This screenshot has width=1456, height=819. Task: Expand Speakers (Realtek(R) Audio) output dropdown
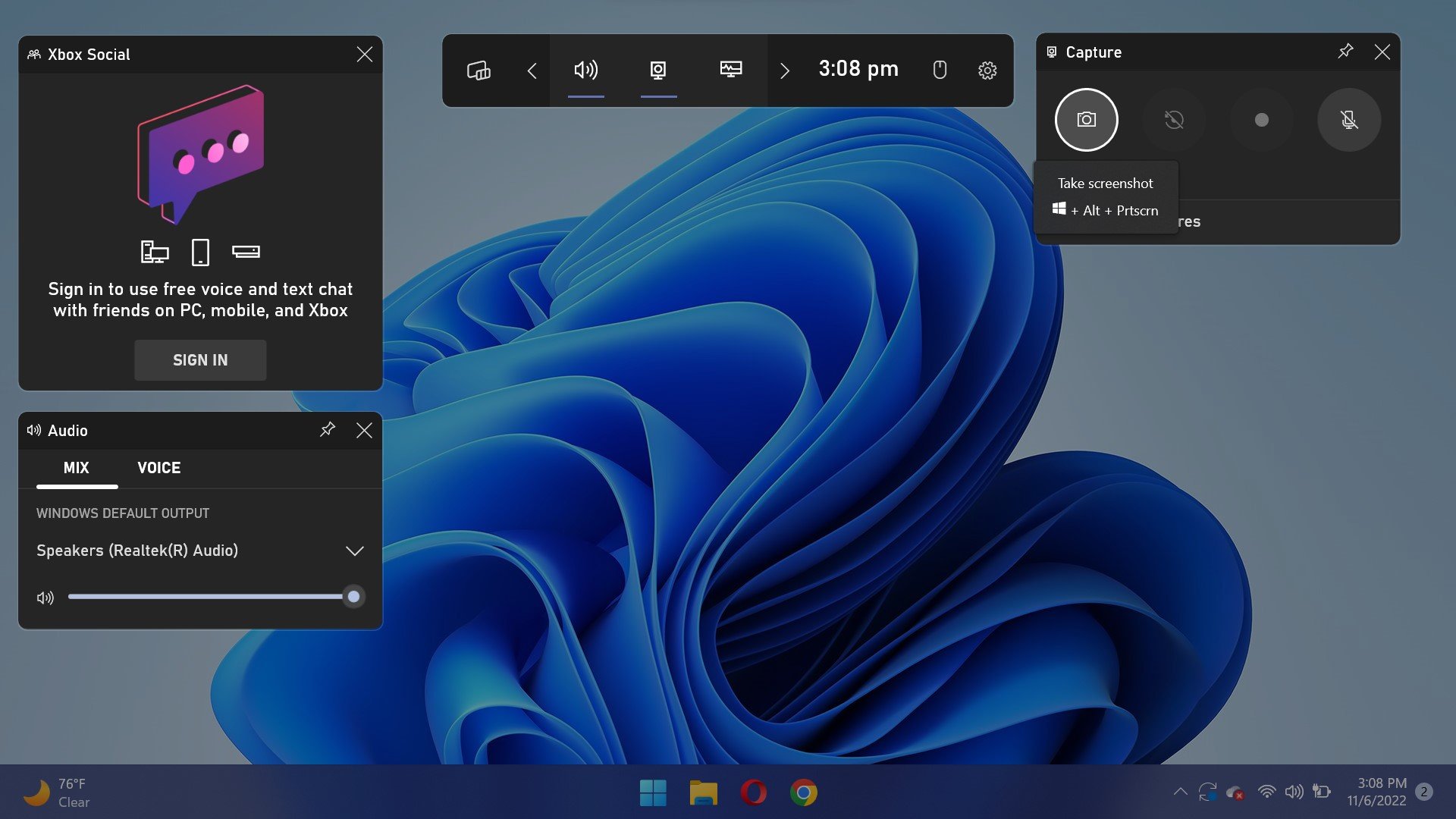tap(200, 551)
